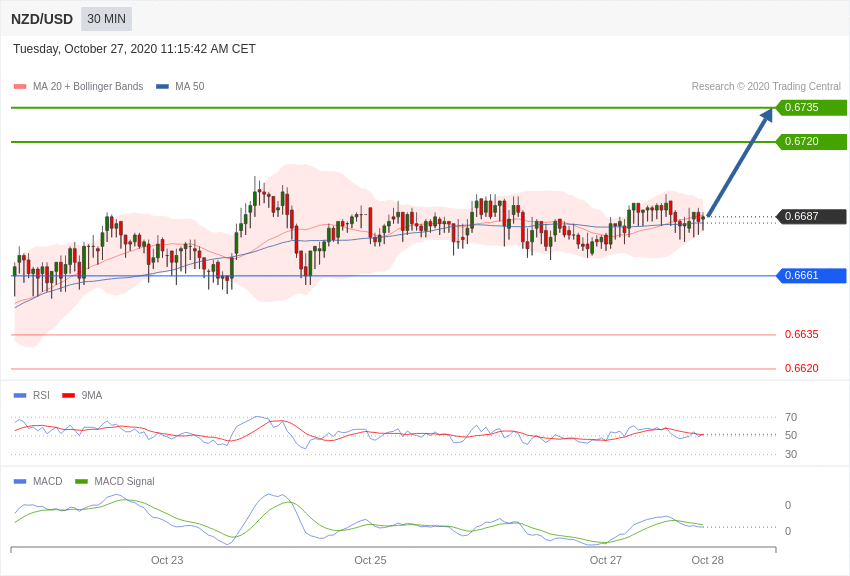Click the RSI 30 level label
This screenshot has width=850, height=576.
click(x=791, y=454)
